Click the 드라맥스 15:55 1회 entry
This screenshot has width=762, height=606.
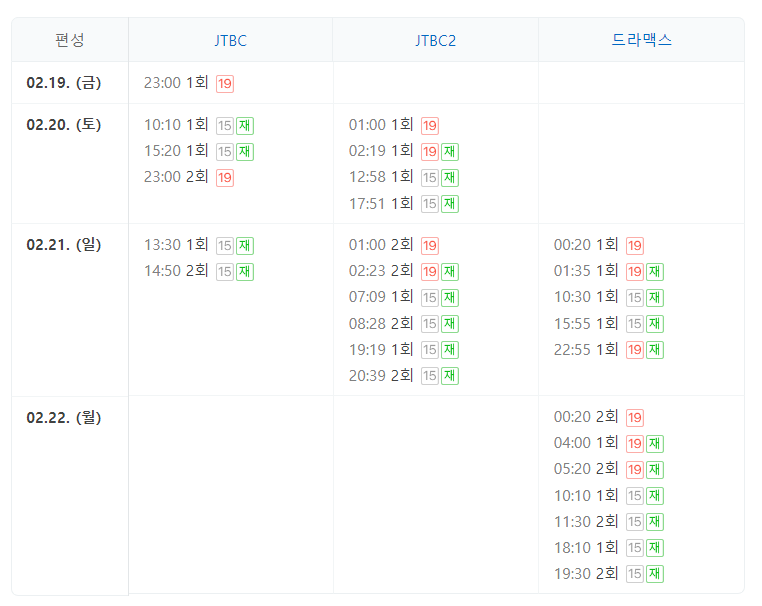click(x=586, y=323)
